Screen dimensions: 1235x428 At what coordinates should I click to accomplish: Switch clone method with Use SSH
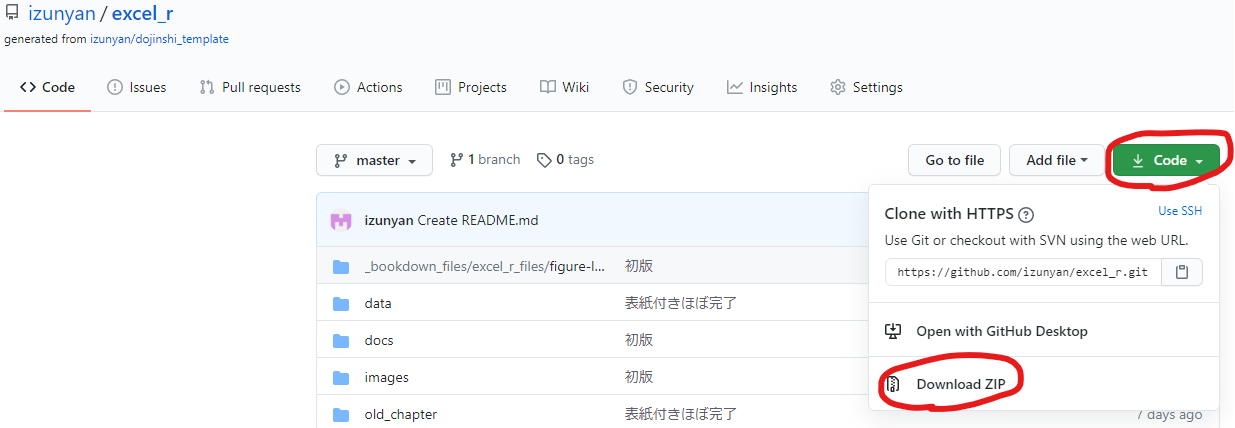1180,211
